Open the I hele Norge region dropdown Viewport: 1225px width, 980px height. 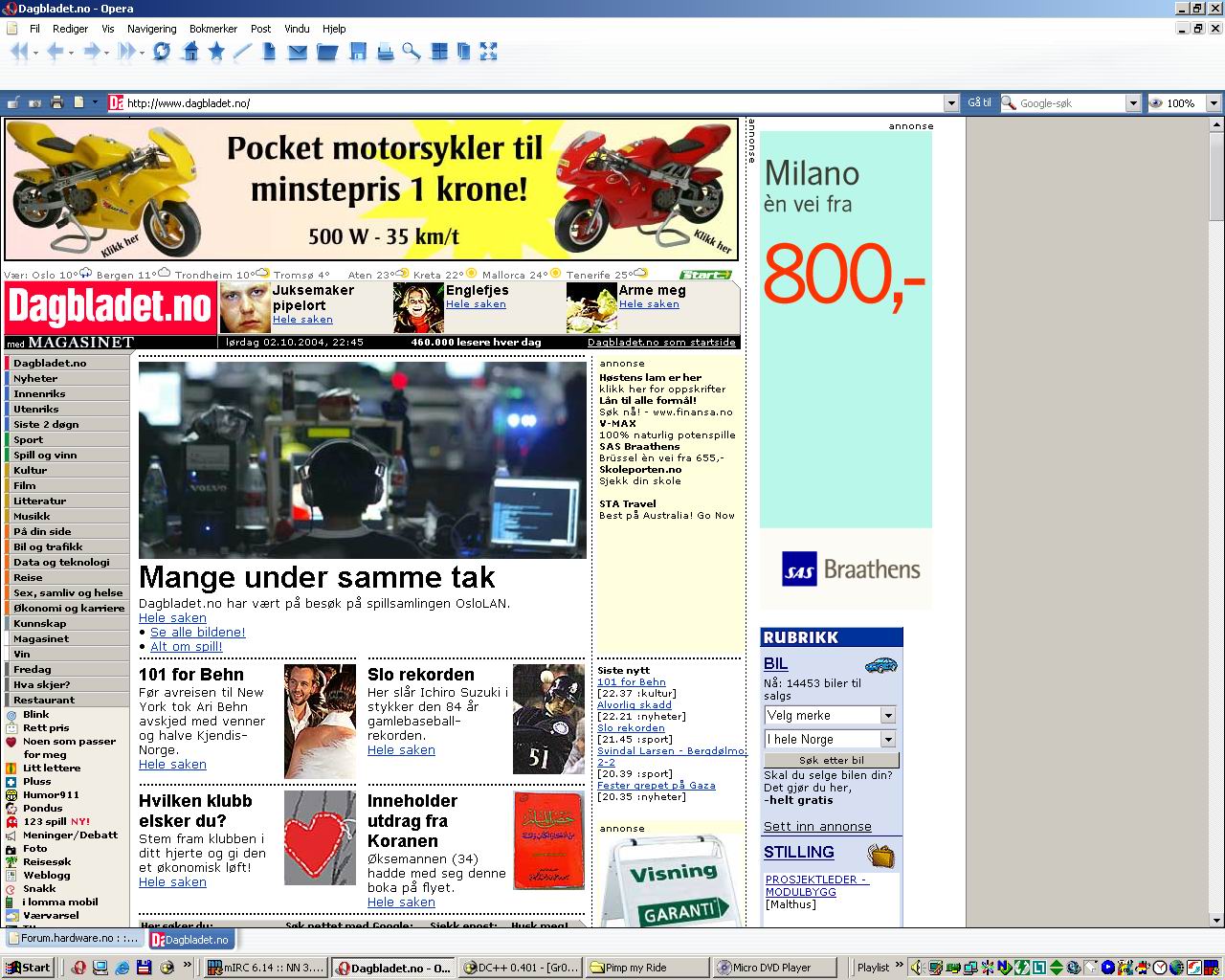pos(888,739)
